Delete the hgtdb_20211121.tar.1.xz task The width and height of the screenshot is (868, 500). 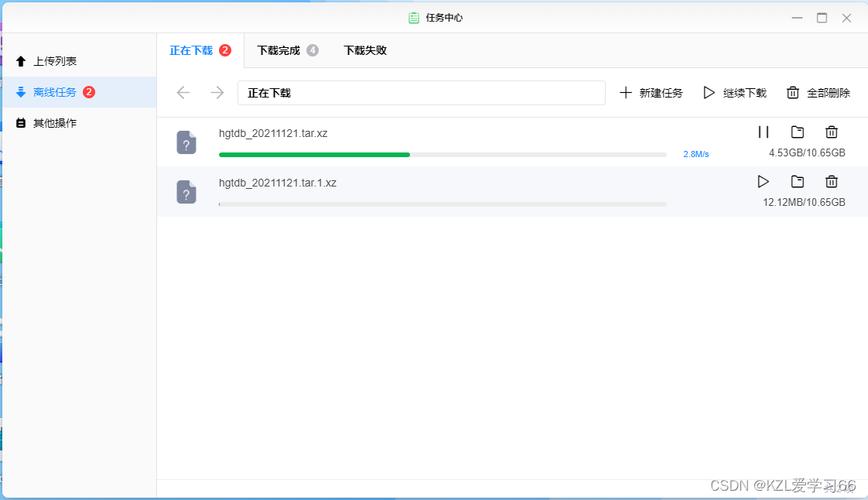pos(831,181)
